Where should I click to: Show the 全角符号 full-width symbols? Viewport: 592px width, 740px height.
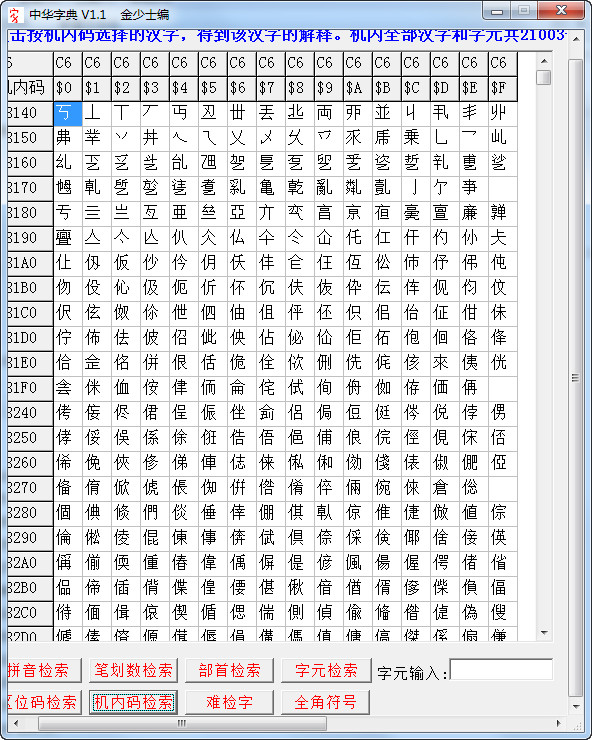pos(326,702)
